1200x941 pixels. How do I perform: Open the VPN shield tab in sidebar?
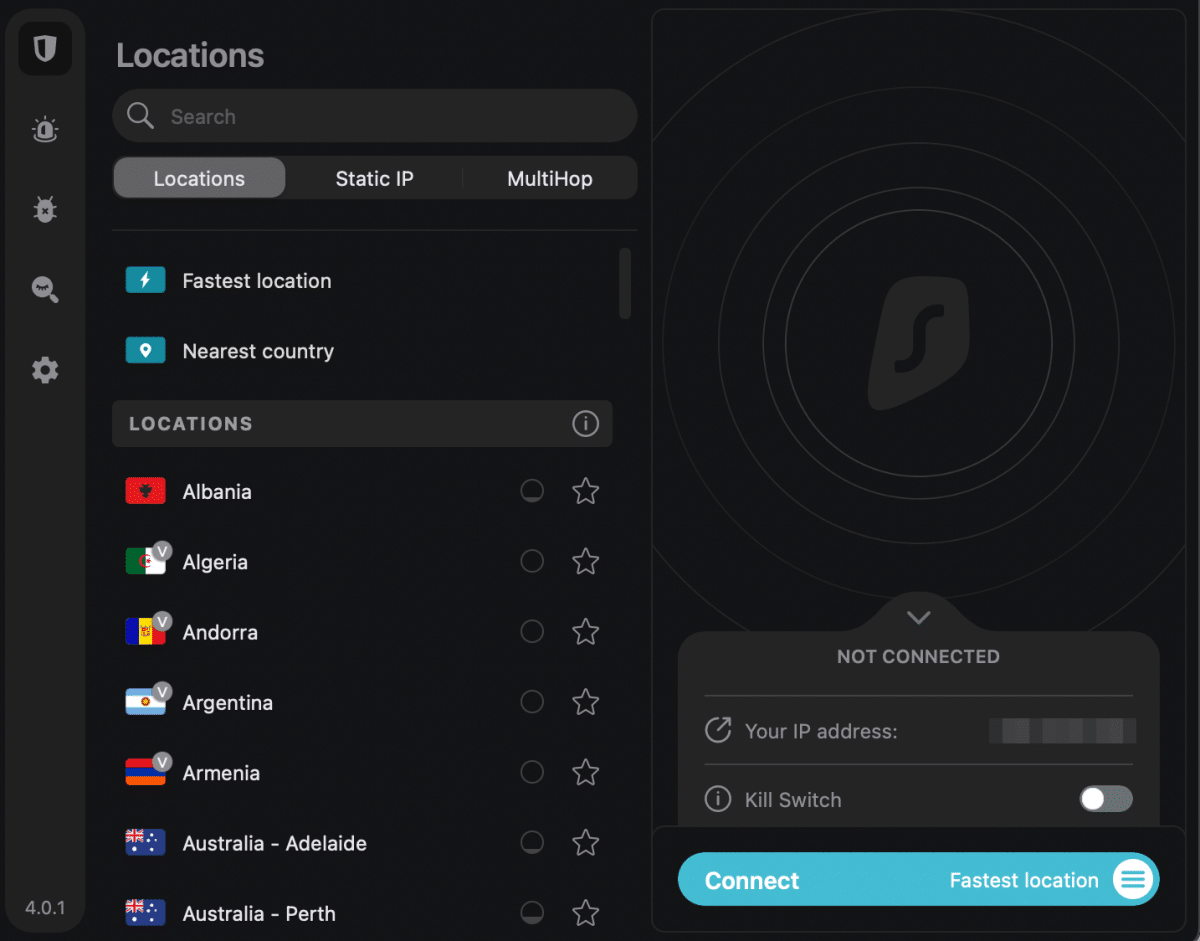coord(45,48)
